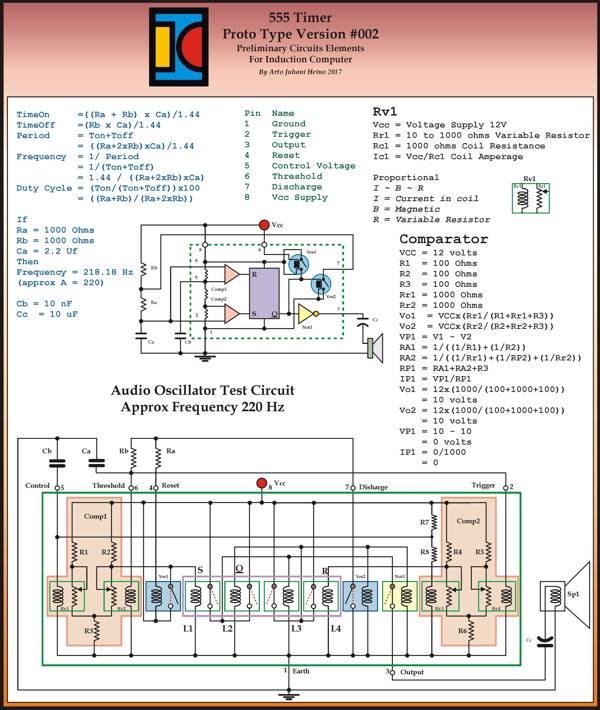
Task: Click the Comp1 label in orange block
Action: coord(96,518)
